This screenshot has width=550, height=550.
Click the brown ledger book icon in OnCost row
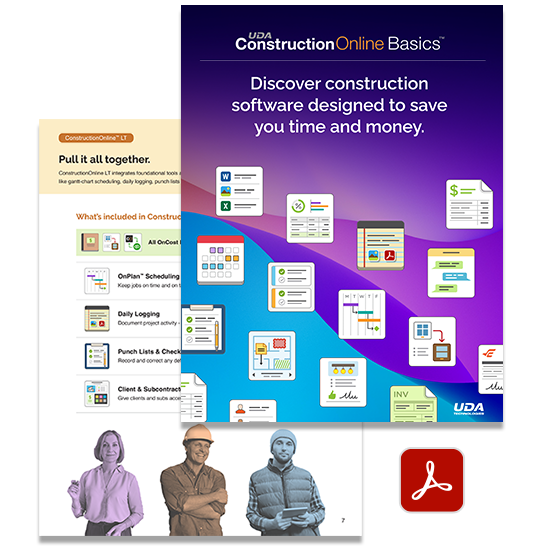90,242
